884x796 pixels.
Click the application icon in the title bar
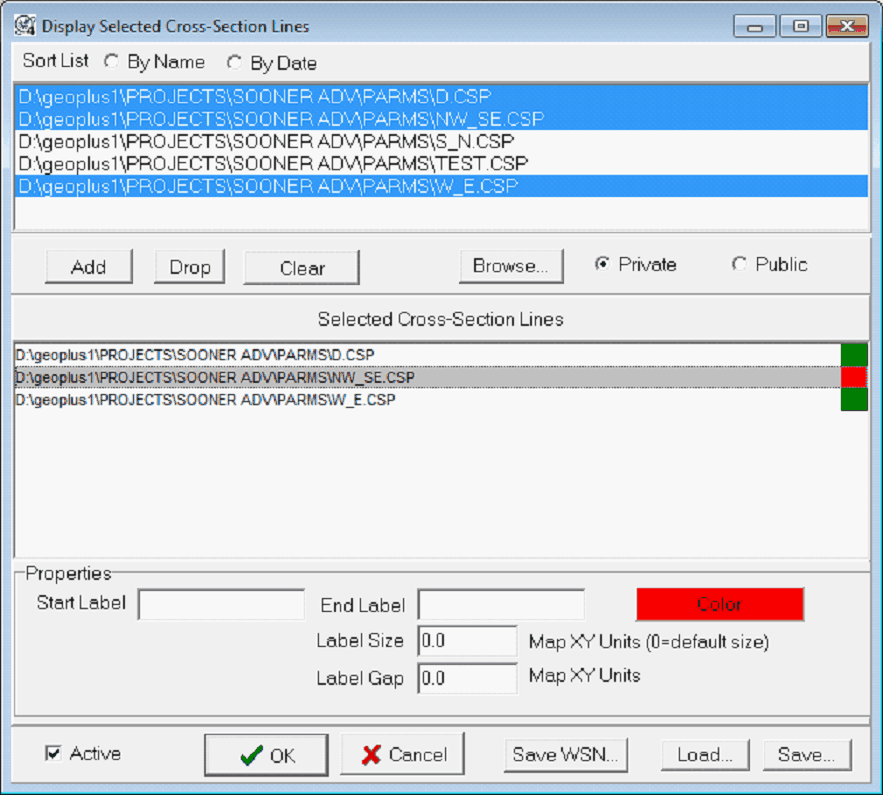tap(26, 26)
